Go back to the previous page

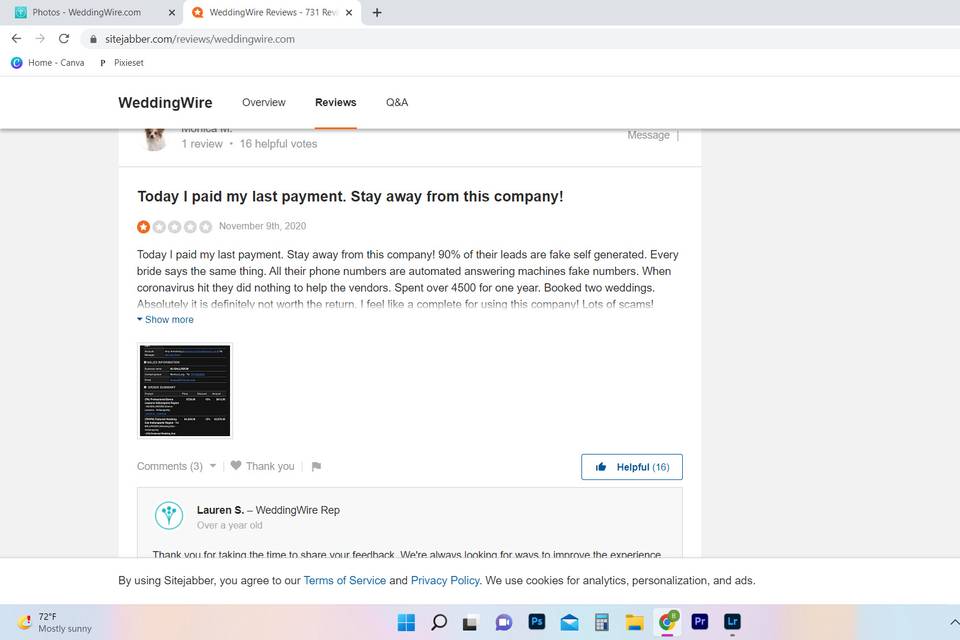coord(17,39)
